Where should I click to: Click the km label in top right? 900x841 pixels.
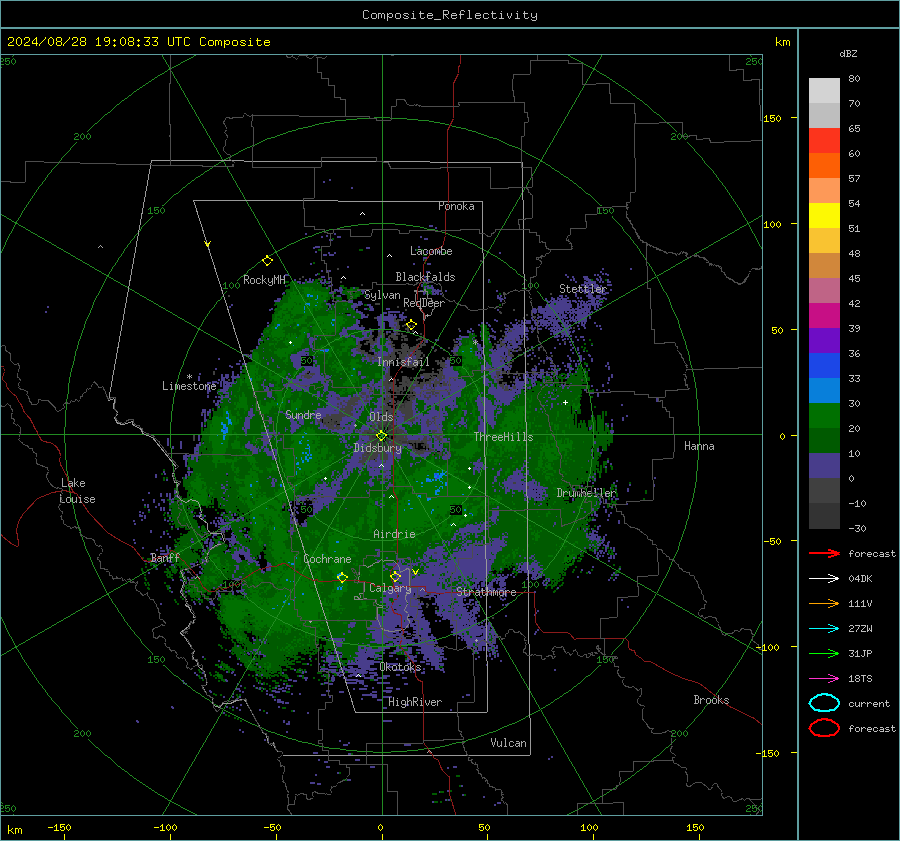click(x=782, y=42)
